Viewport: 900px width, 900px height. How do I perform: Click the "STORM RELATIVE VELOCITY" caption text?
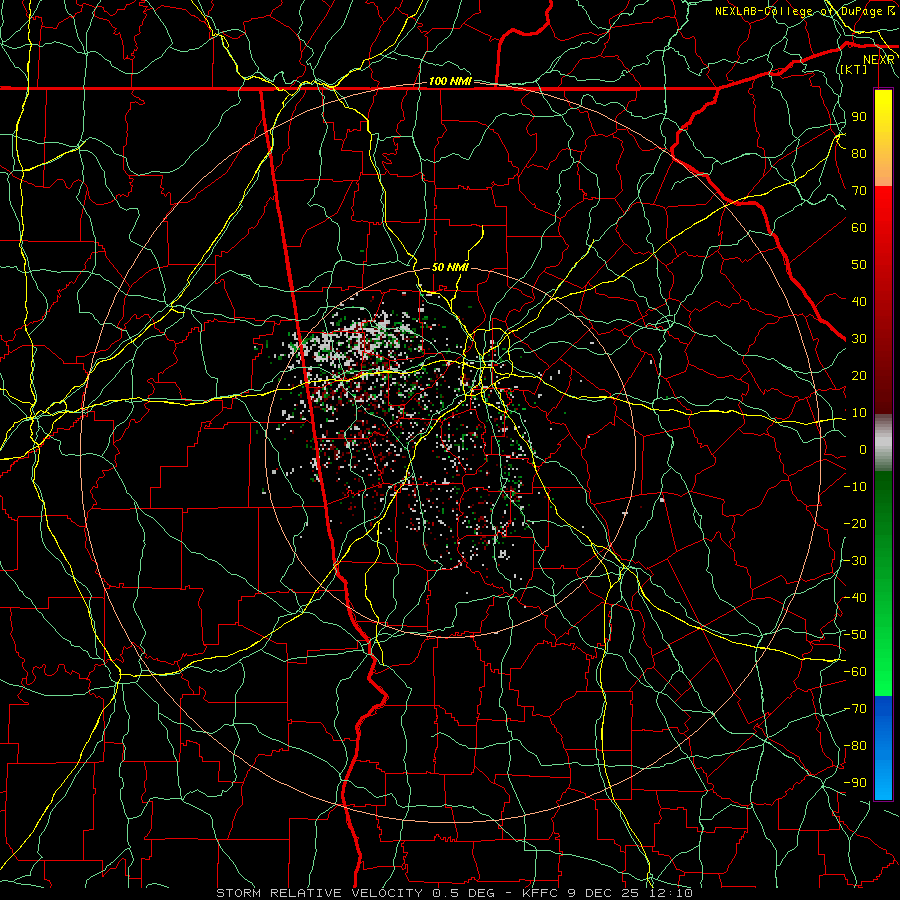coord(319,893)
